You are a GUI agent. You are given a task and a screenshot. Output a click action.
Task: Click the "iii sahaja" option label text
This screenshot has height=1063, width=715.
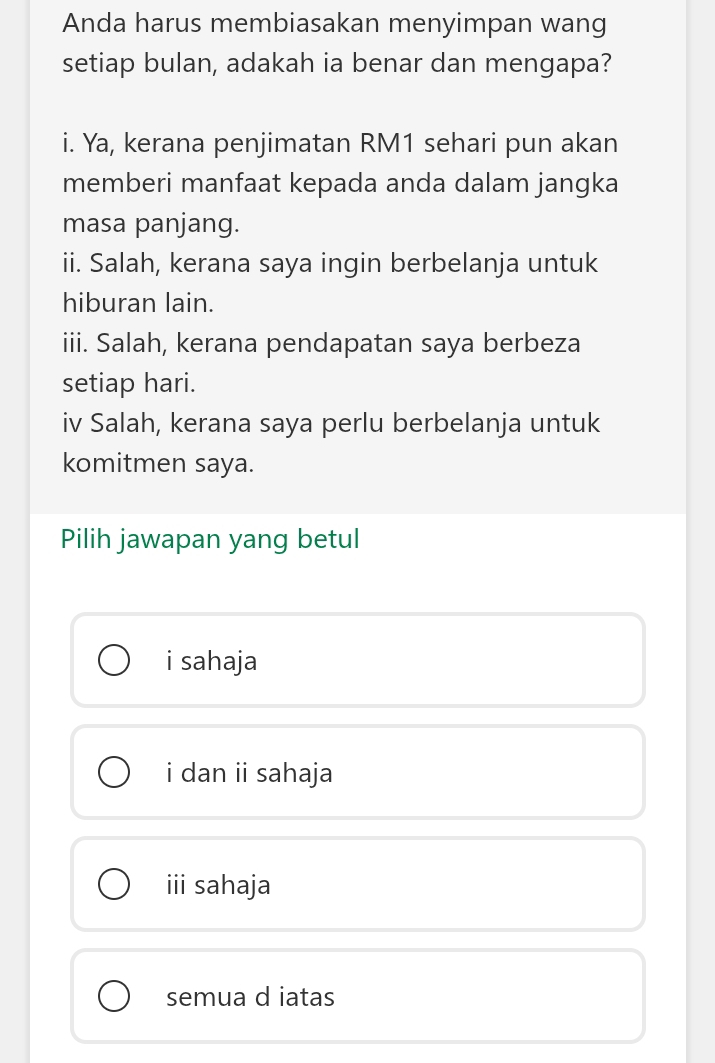(219, 885)
